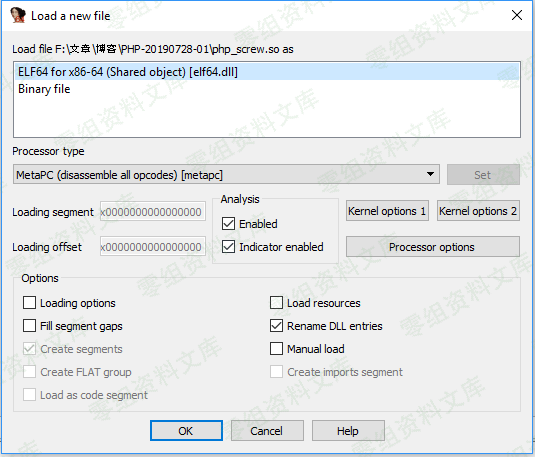Open the Processor options button
Viewport: 535px width, 457px height.
point(433,247)
